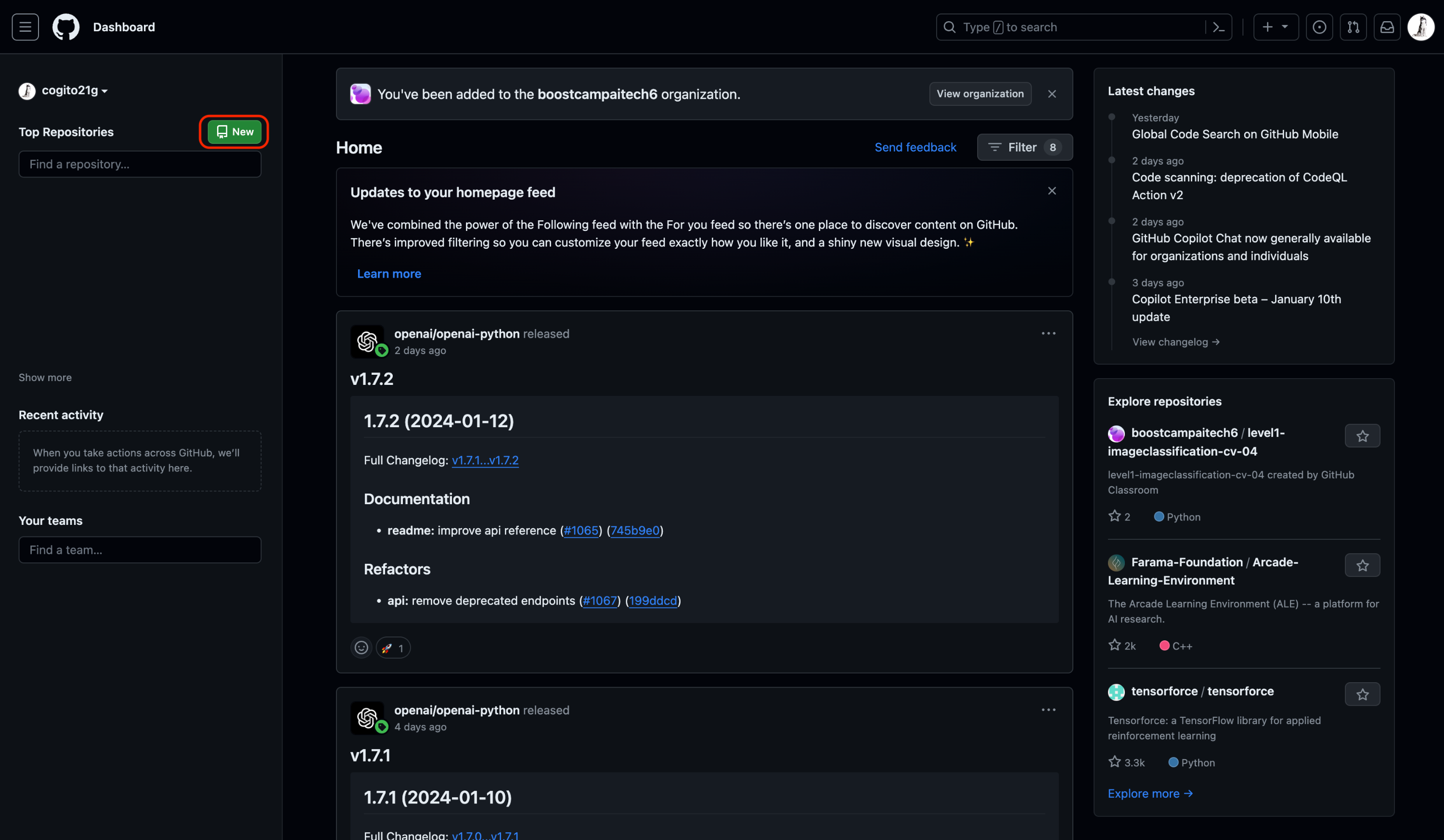Open the notifications inbox icon

(x=1387, y=27)
